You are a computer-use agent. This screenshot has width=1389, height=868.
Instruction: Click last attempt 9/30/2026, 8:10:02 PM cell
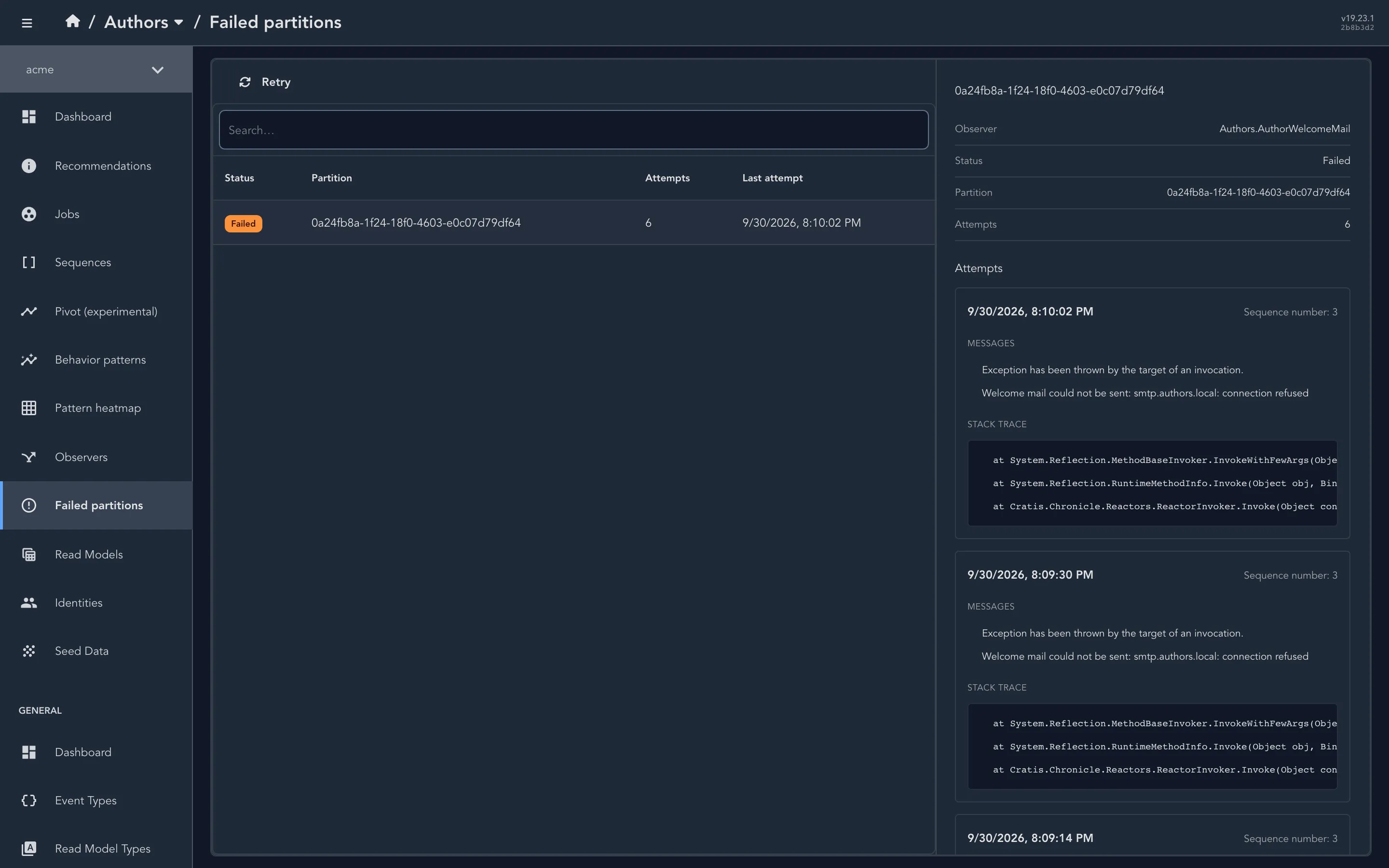801,223
